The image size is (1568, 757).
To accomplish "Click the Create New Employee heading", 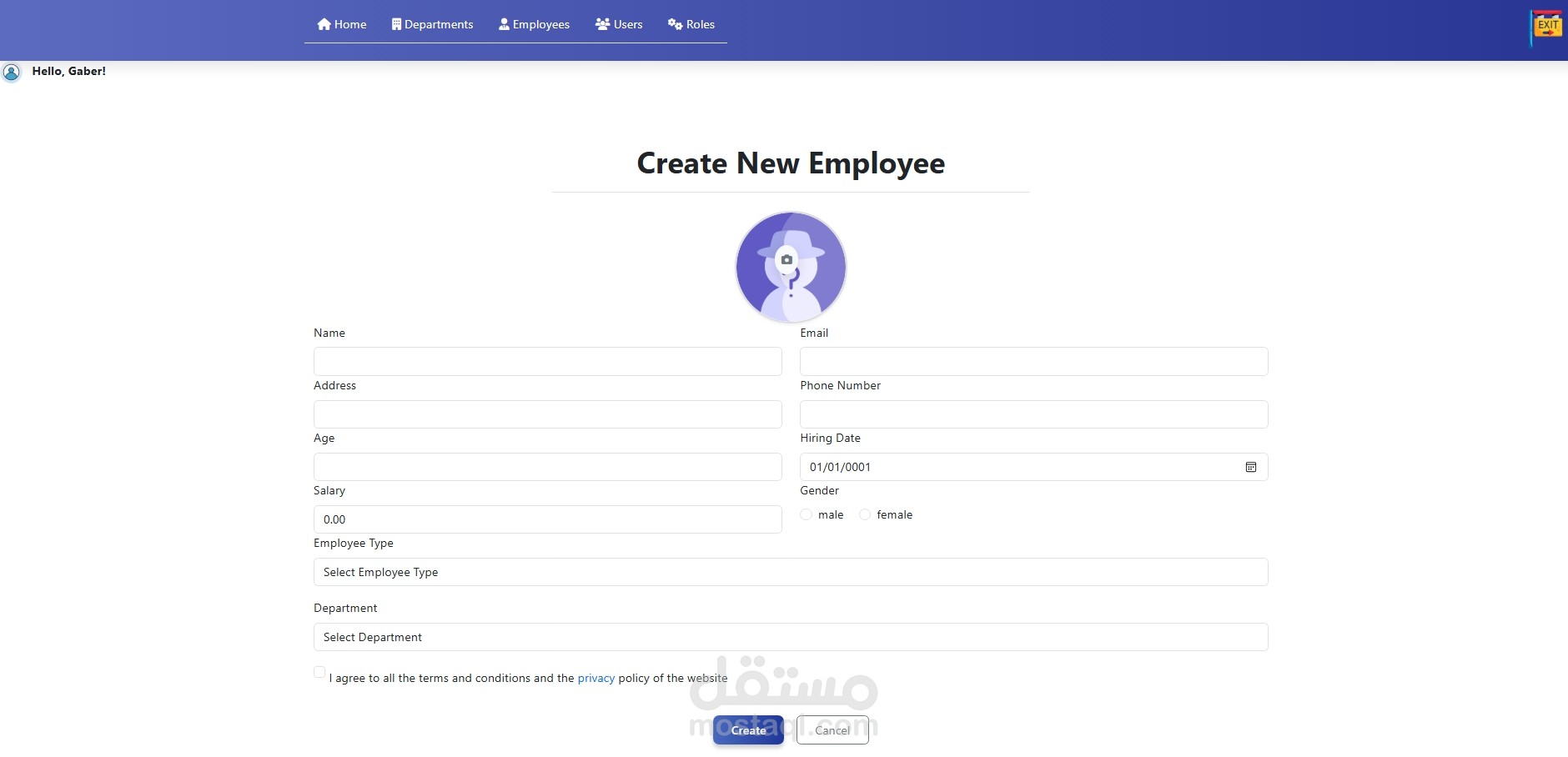I will 791,163.
